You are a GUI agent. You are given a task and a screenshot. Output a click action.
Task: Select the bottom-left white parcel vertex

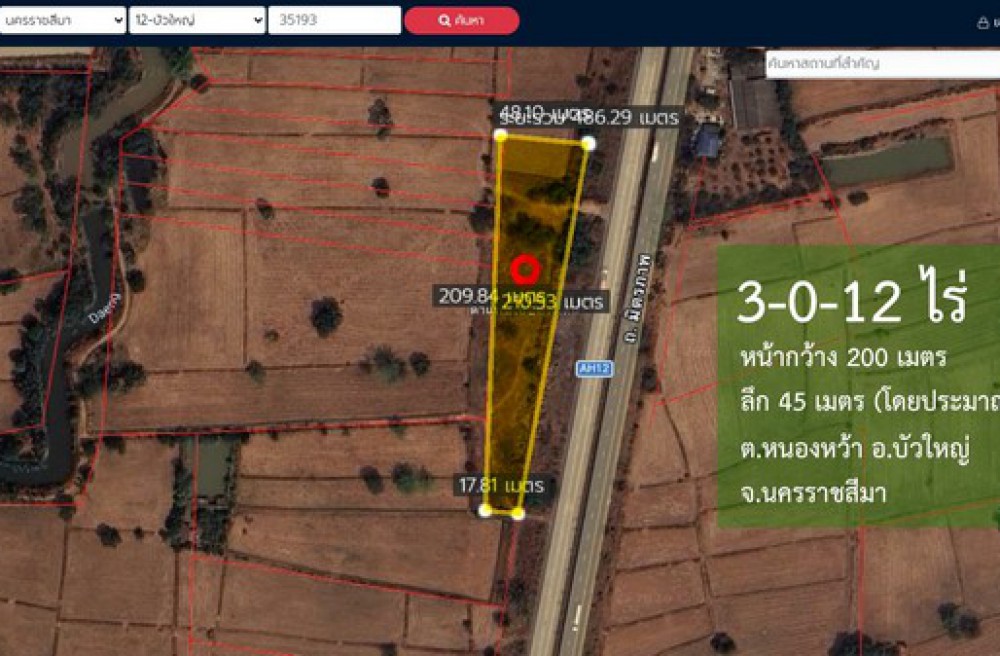485,510
